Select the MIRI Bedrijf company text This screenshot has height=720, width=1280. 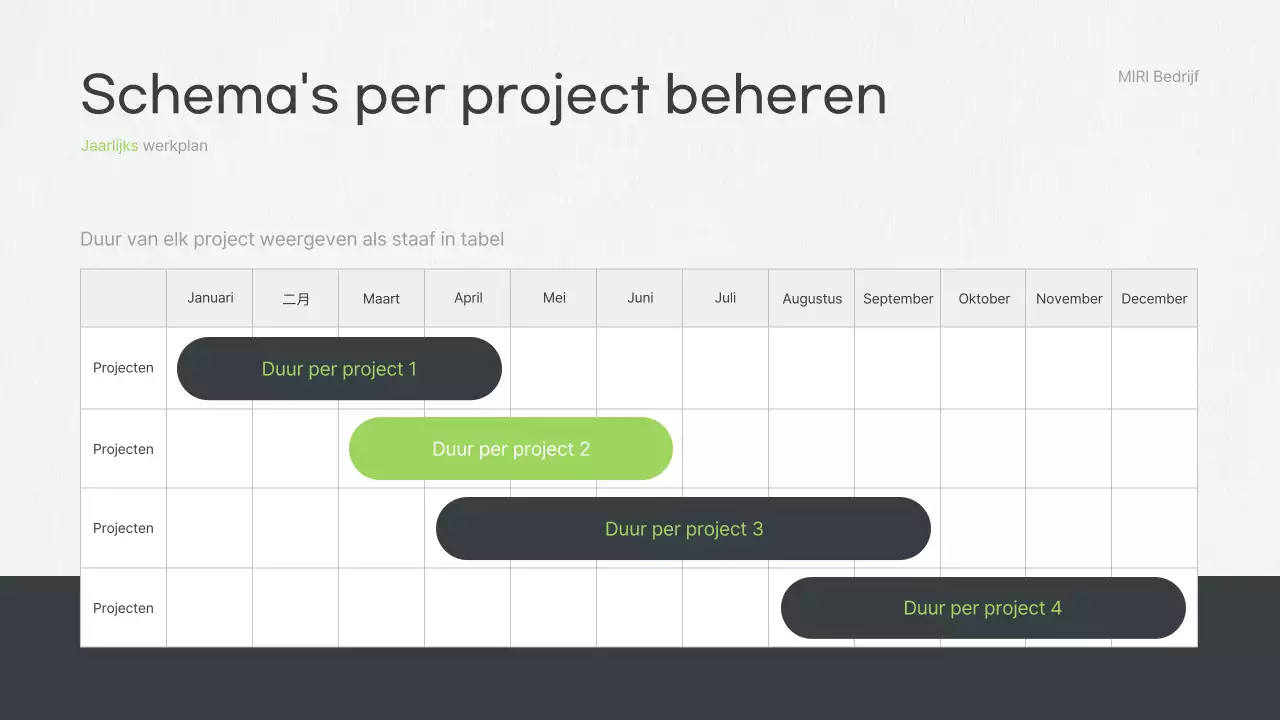click(1158, 77)
